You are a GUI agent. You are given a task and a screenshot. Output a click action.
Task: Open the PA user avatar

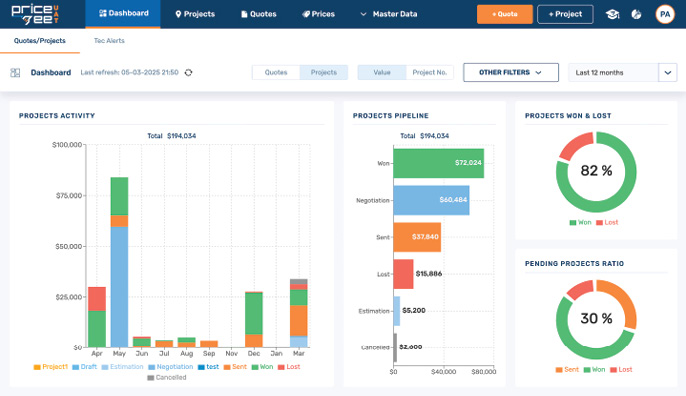click(x=665, y=14)
